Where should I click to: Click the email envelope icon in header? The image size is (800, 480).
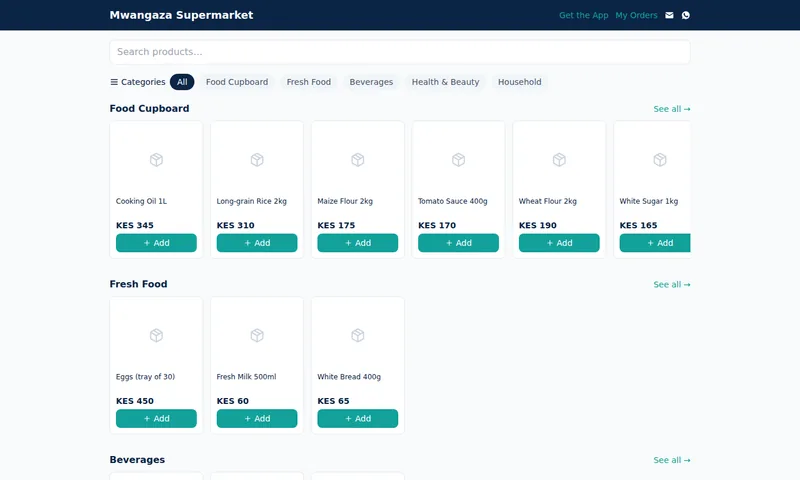(669, 15)
